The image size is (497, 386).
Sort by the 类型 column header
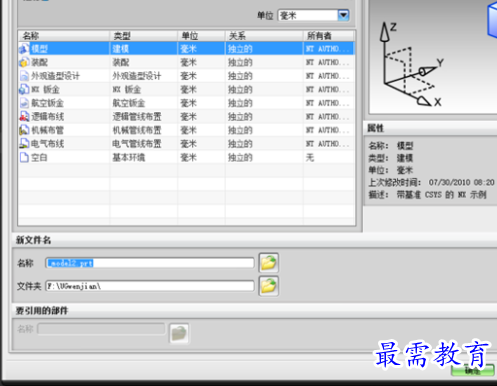(x=144, y=36)
